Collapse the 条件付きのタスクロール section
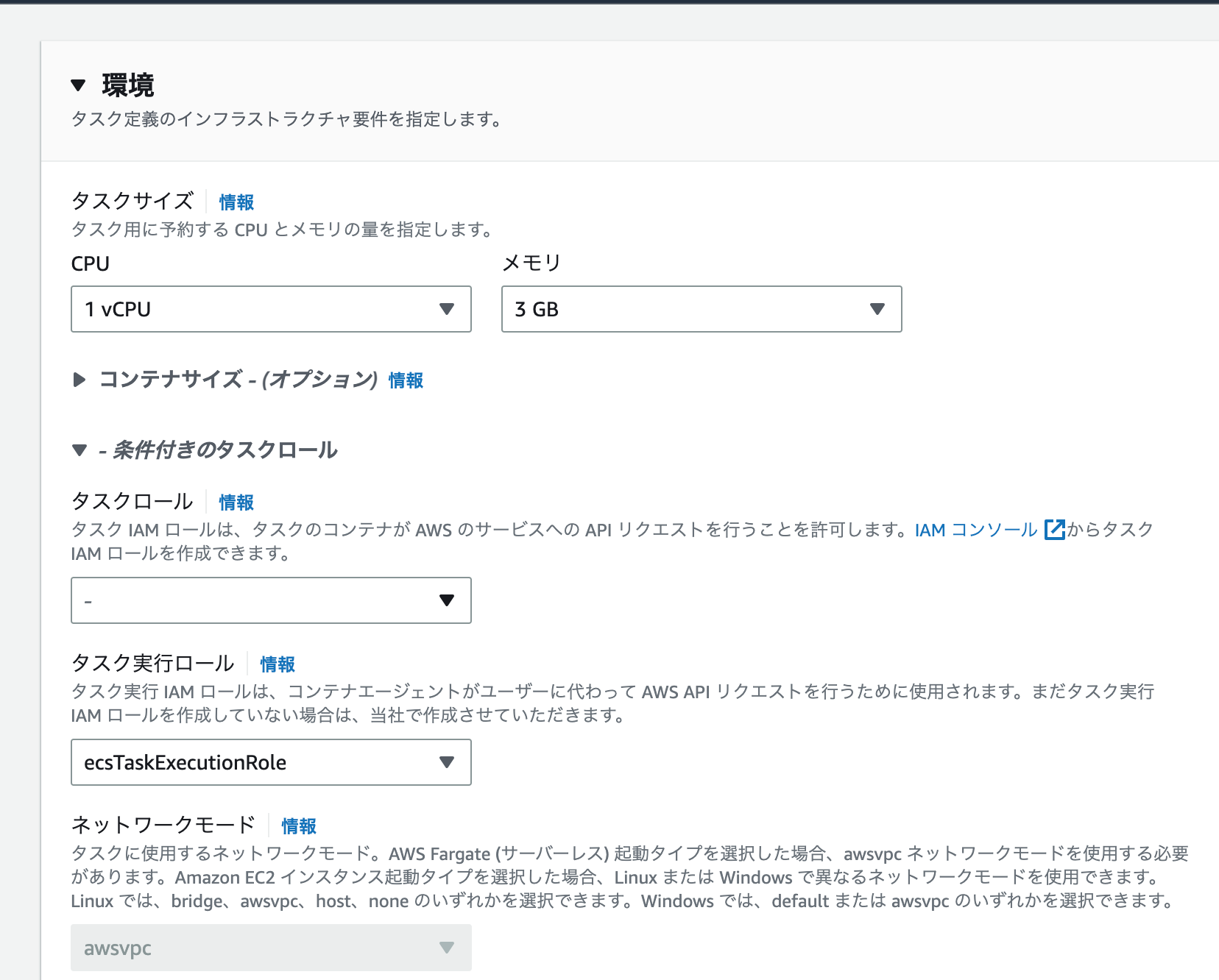This screenshot has width=1219, height=980. (79, 450)
